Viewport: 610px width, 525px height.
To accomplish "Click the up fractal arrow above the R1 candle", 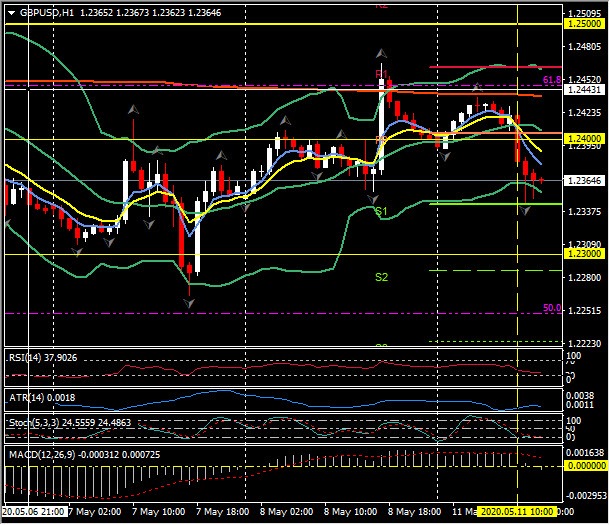I will point(380,53).
